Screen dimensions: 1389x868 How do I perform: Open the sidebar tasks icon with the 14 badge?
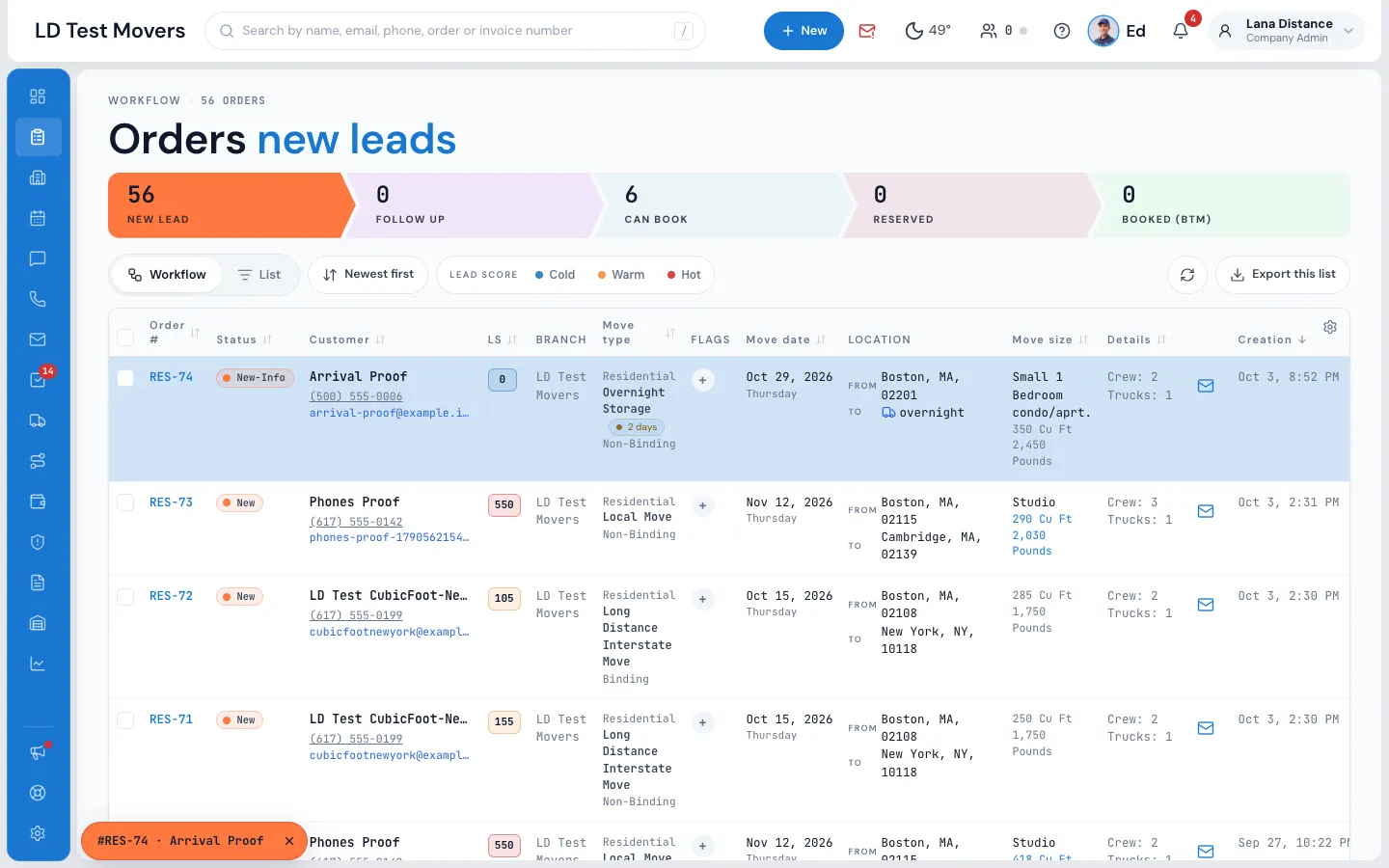(38, 380)
